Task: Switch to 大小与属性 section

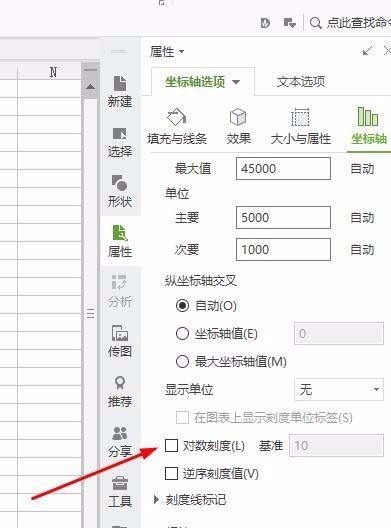Action: (x=300, y=126)
